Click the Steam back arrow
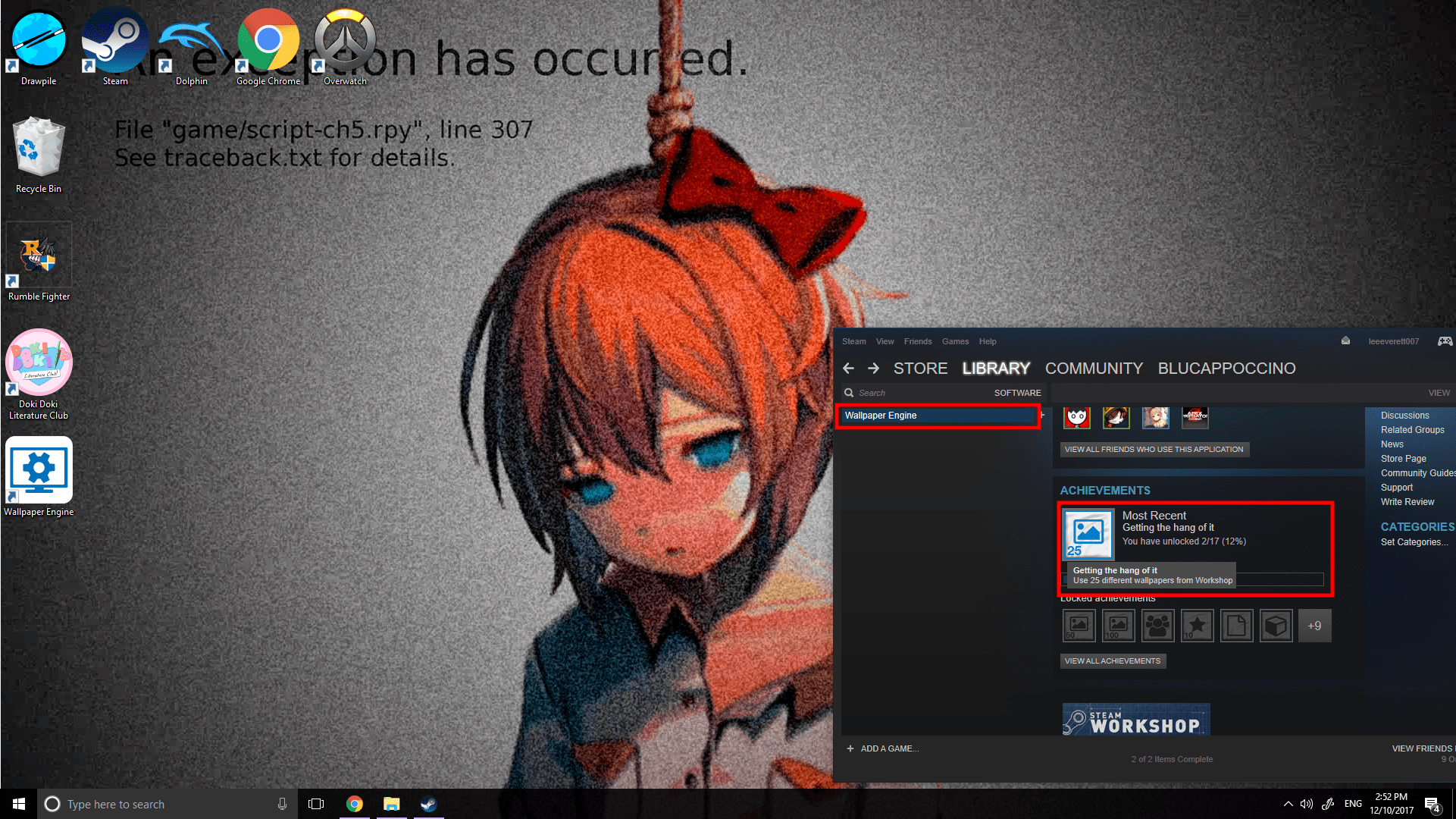The width and height of the screenshot is (1456, 819). (x=848, y=369)
